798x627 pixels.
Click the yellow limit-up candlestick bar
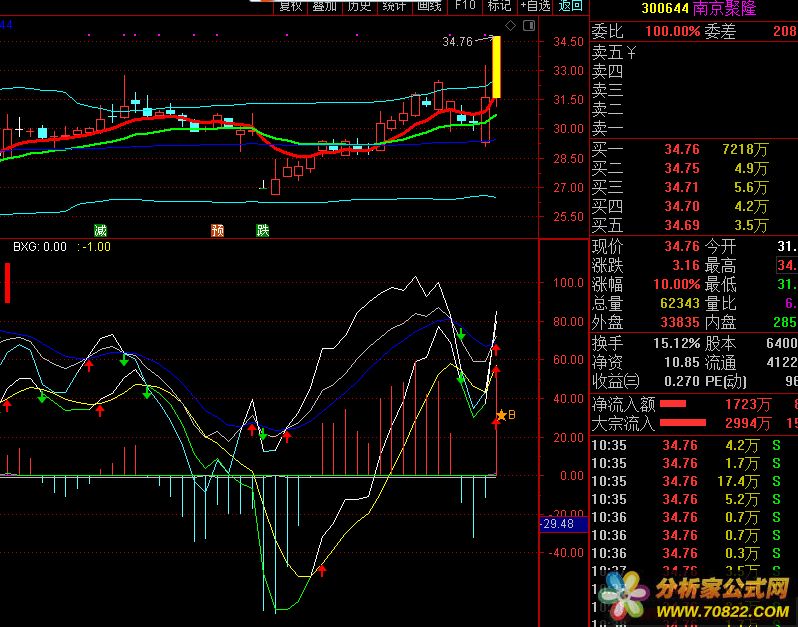click(497, 67)
